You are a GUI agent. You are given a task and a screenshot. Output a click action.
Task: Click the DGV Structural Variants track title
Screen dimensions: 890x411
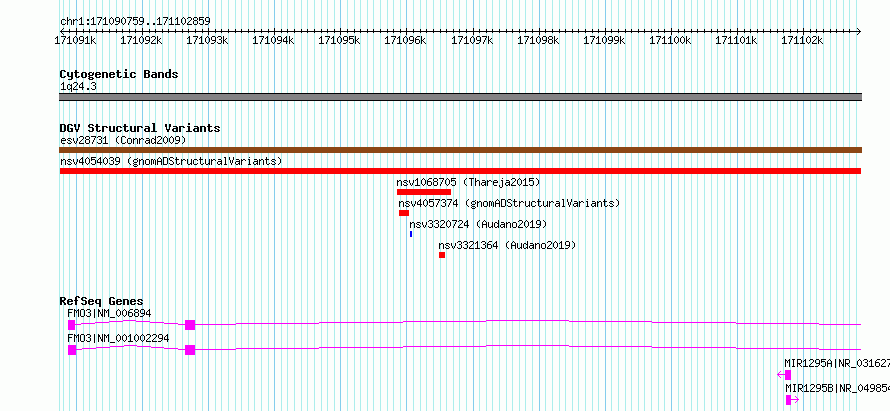140,128
